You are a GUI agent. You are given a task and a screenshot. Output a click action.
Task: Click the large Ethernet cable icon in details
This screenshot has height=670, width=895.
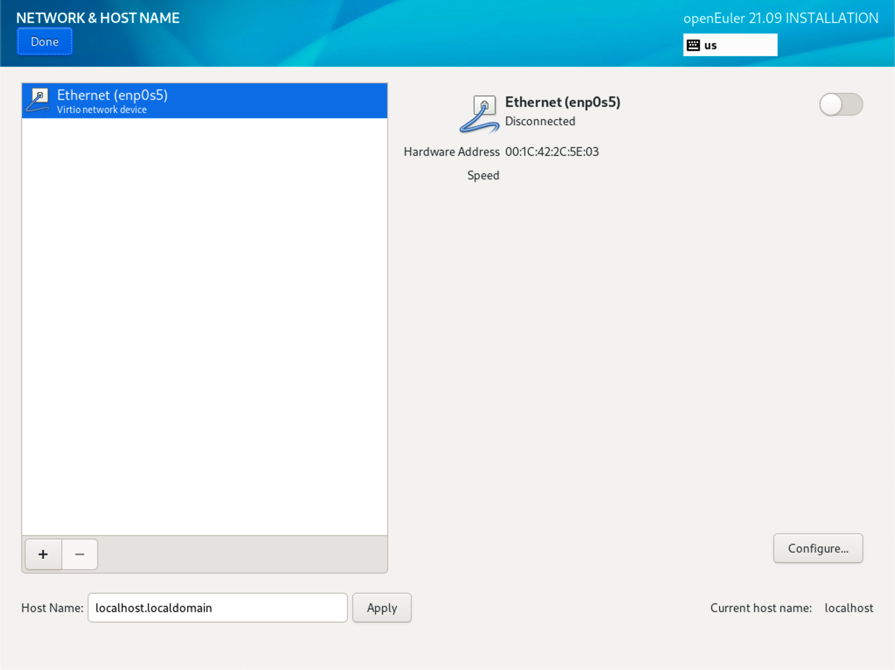[479, 114]
